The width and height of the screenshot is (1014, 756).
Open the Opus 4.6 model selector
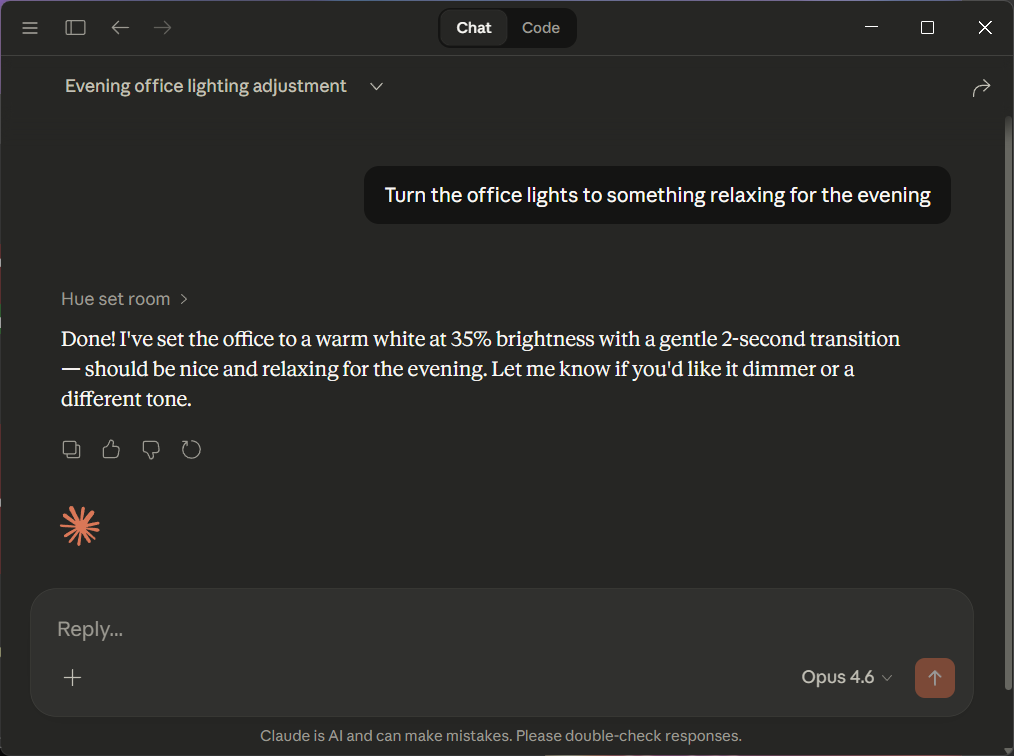pos(846,678)
